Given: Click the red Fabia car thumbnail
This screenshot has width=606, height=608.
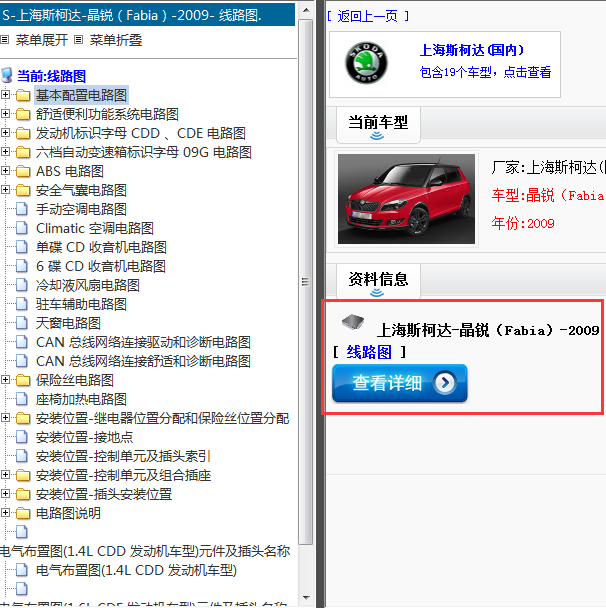Looking at the screenshot, I should click(x=406, y=199).
